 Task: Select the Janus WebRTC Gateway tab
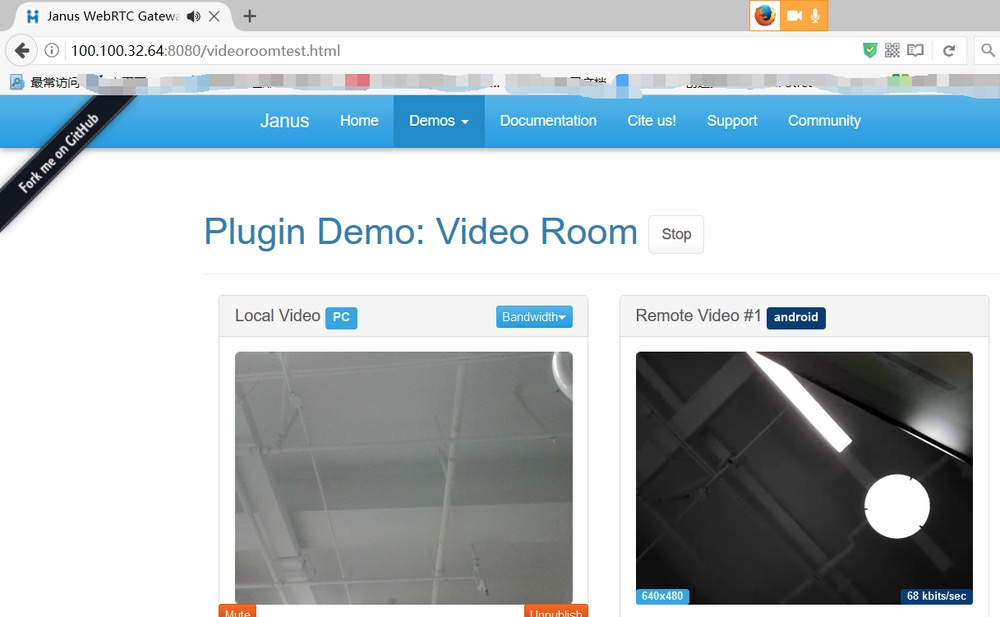(113, 17)
